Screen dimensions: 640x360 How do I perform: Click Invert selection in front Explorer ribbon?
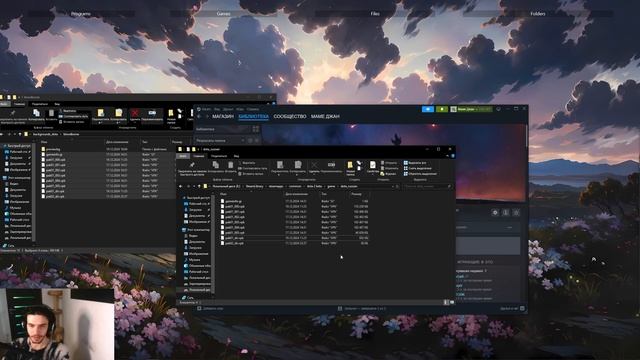(420, 174)
